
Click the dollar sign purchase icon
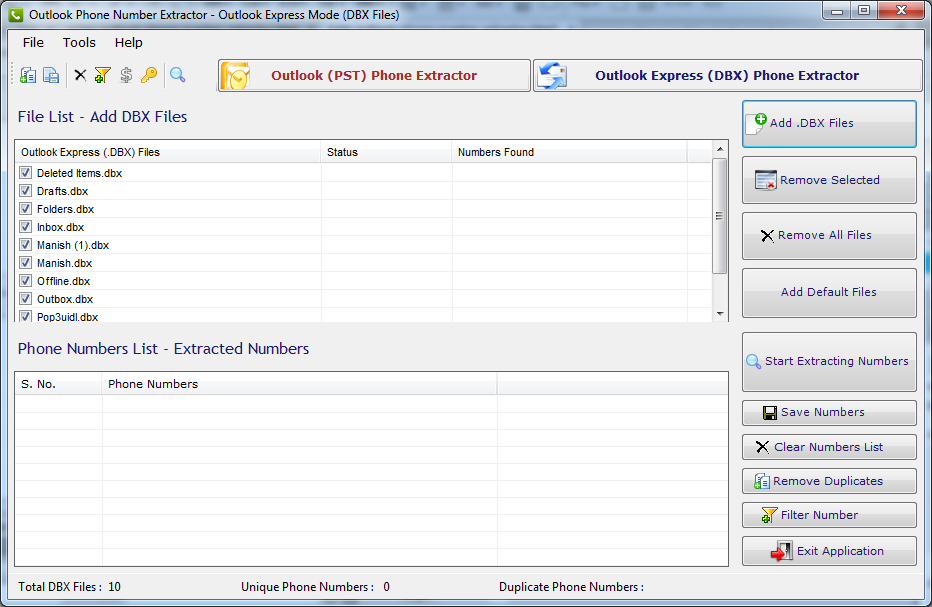[x=126, y=75]
